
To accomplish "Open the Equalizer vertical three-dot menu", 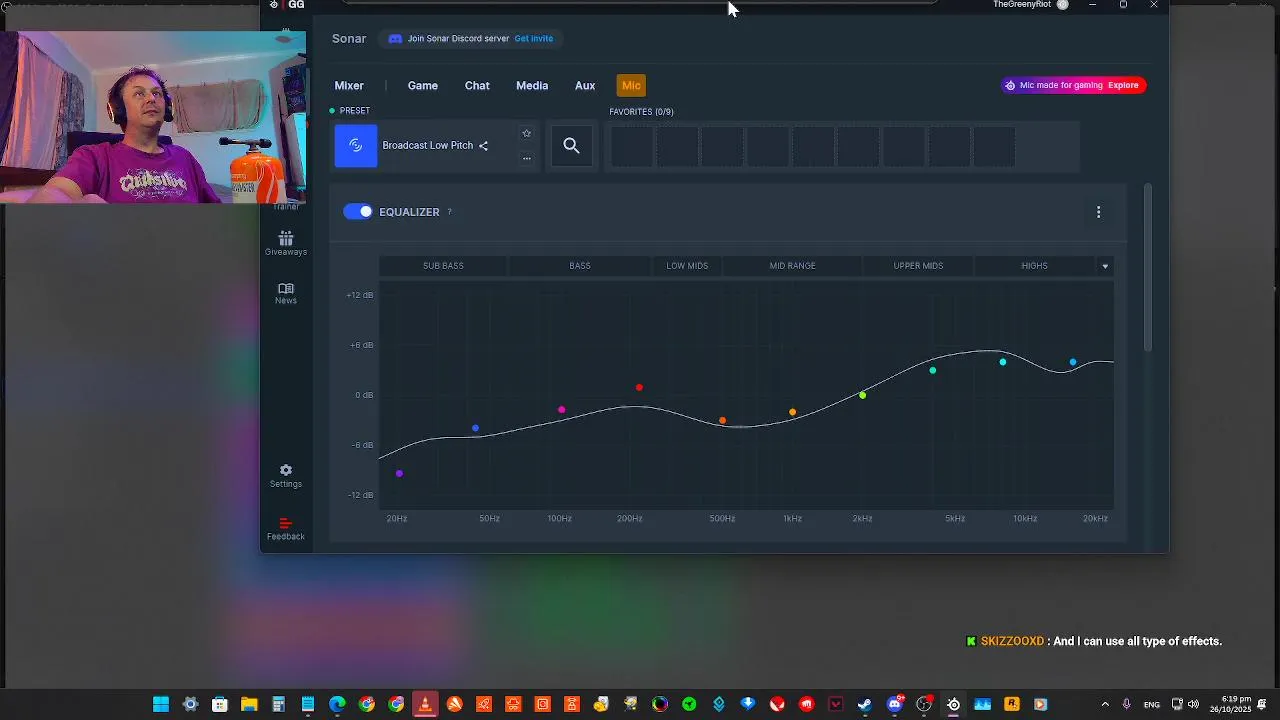I will [1098, 212].
